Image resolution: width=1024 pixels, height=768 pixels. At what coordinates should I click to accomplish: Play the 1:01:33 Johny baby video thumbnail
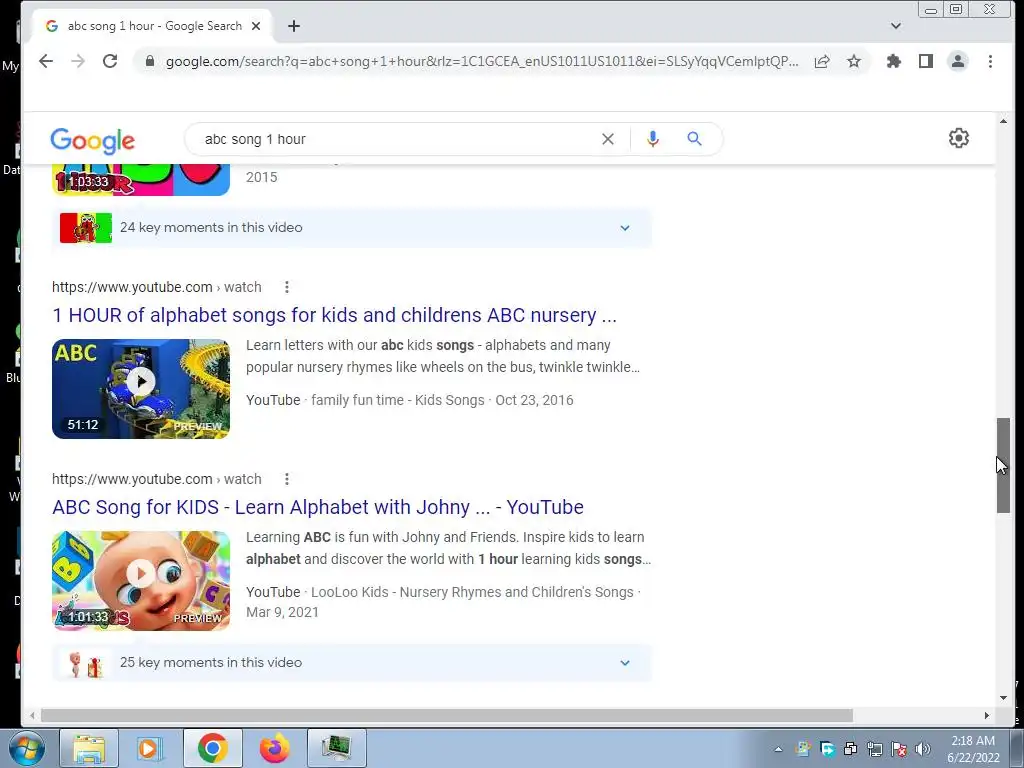[141, 581]
